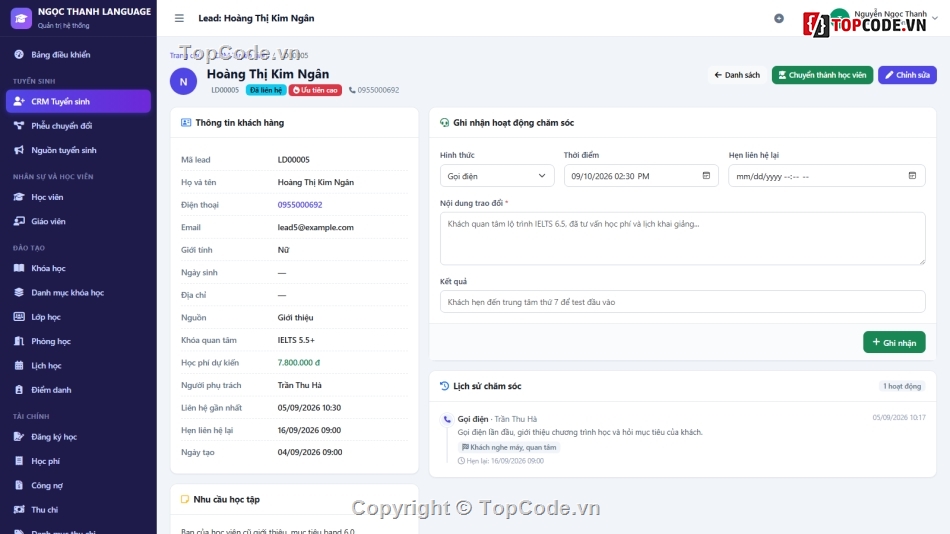Click the Khóa học book icon

click(19, 268)
